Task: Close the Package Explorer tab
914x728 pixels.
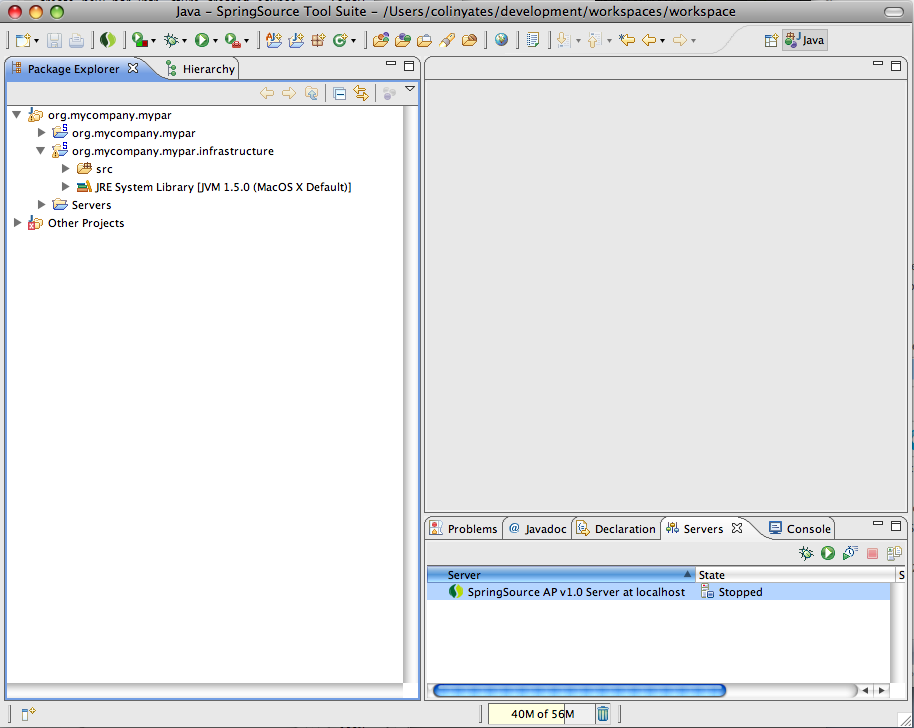Action: [x=133, y=68]
